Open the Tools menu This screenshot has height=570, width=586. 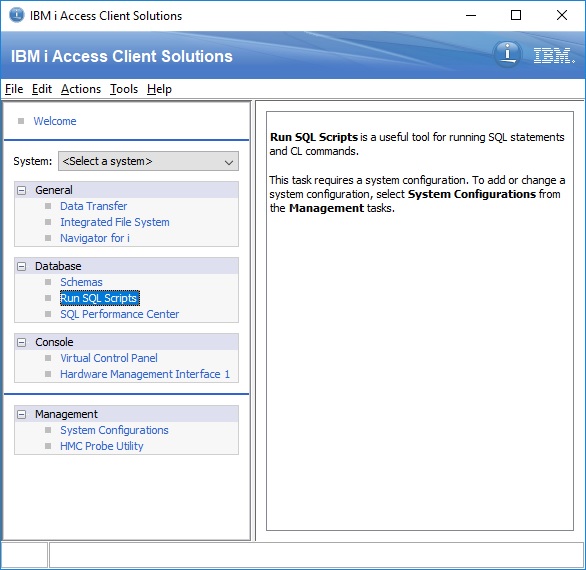pos(124,89)
